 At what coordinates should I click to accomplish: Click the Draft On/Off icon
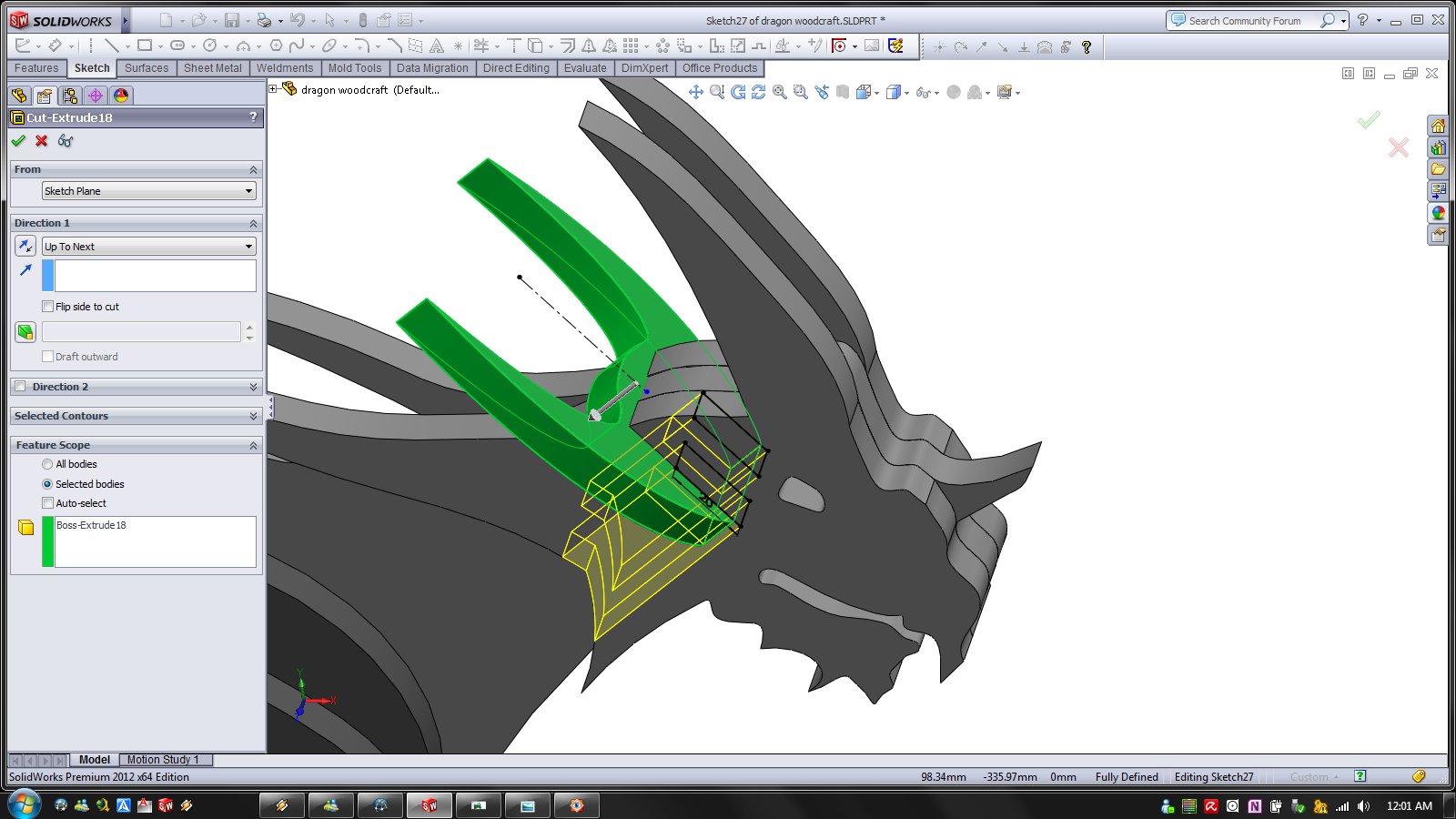point(25,332)
